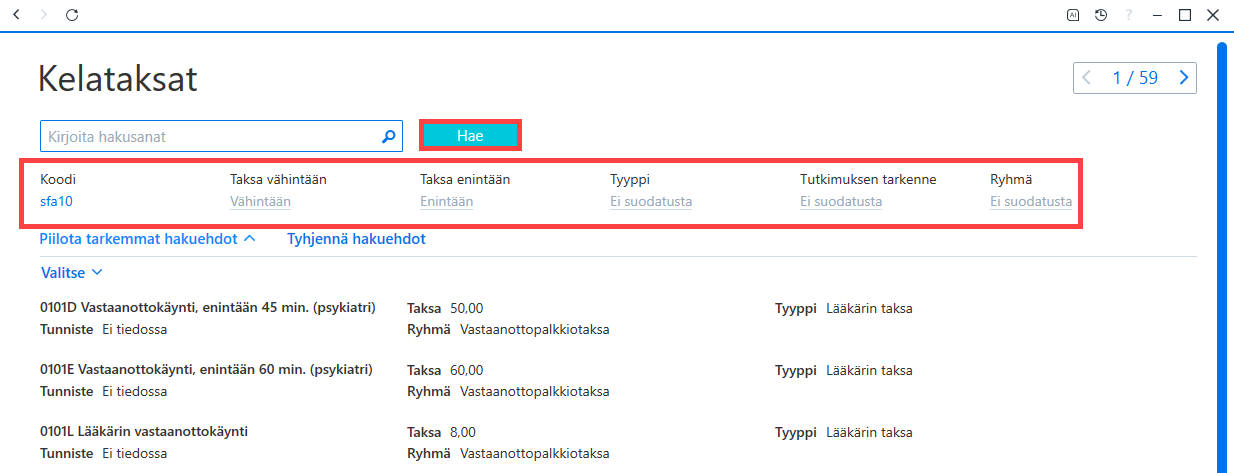This screenshot has width=1234, height=473.
Task: Set the Taksa enintään maximum field
Action: point(447,201)
